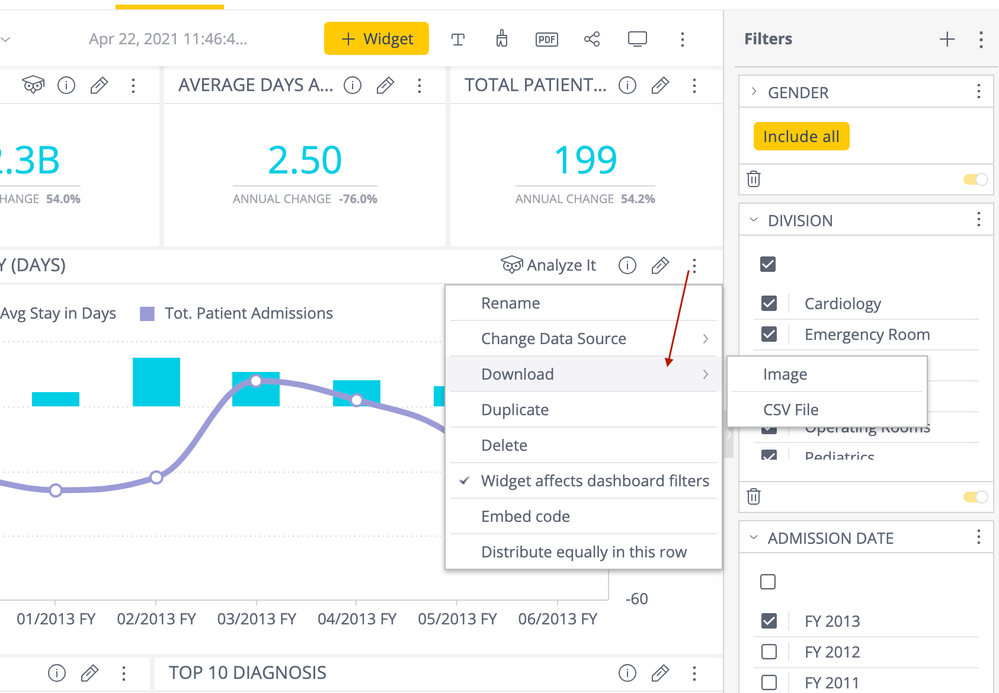Image resolution: width=999 pixels, height=693 pixels.
Task: Click the yellow Widget button
Action: (x=377, y=39)
